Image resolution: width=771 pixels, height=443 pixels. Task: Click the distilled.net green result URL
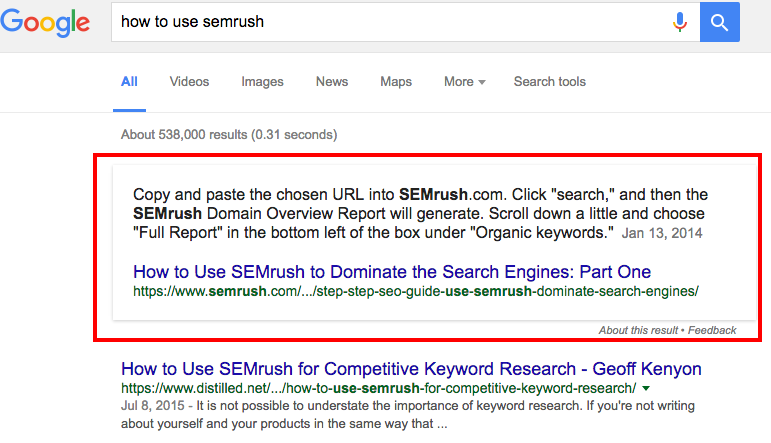click(x=379, y=388)
